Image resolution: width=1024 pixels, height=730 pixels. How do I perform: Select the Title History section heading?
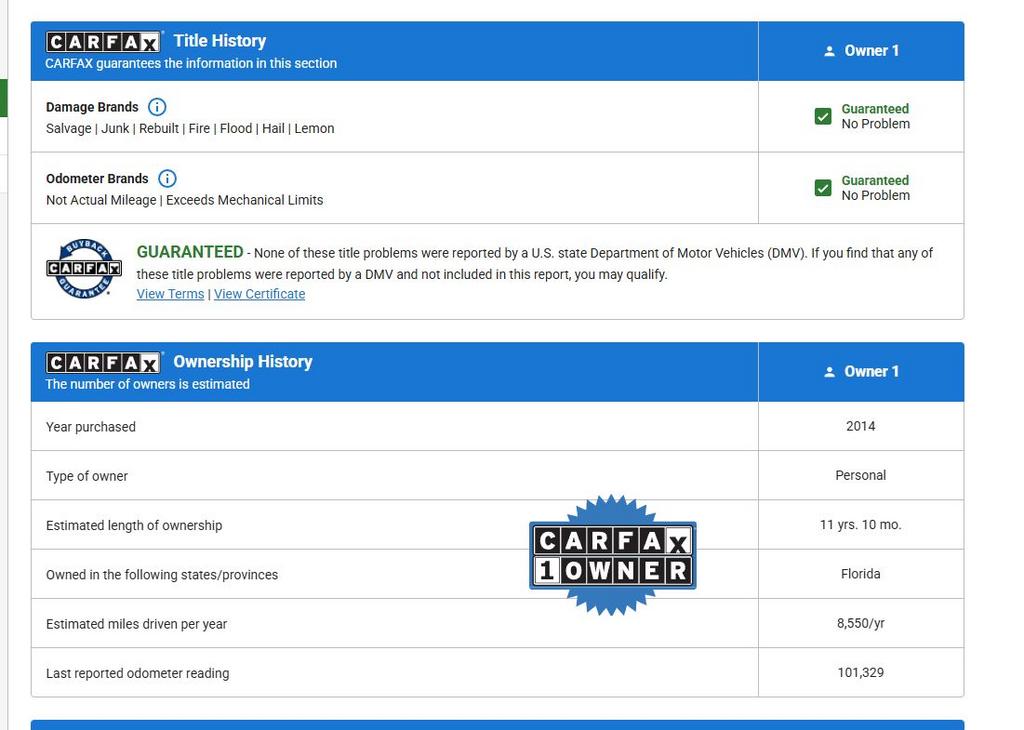(x=219, y=41)
